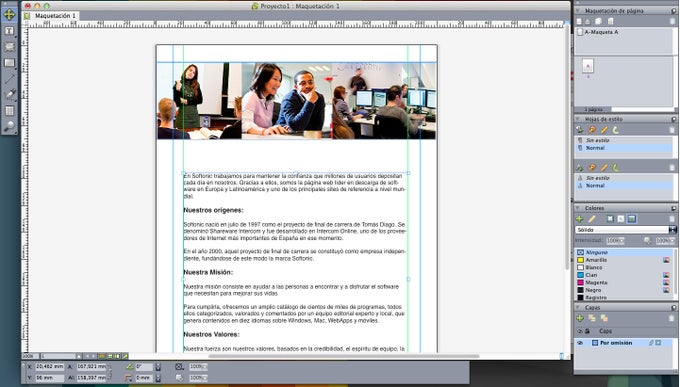Choose text color mode icon in Colores

tap(621, 219)
